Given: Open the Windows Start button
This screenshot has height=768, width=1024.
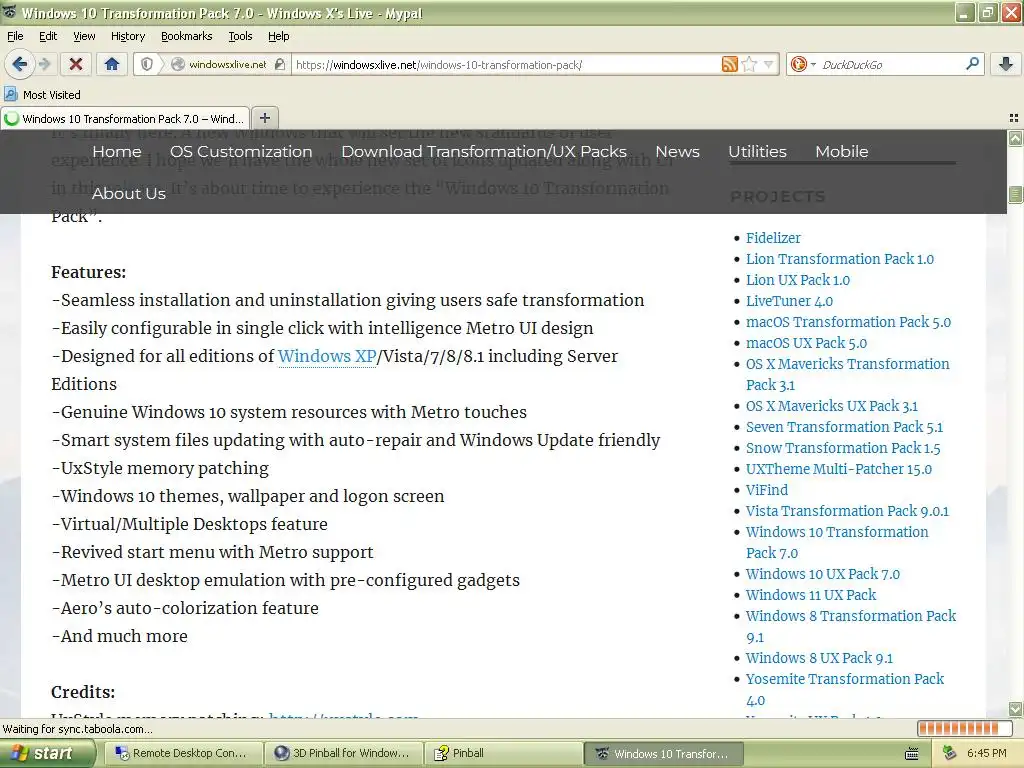Looking at the screenshot, I should click(x=46, y=753).
